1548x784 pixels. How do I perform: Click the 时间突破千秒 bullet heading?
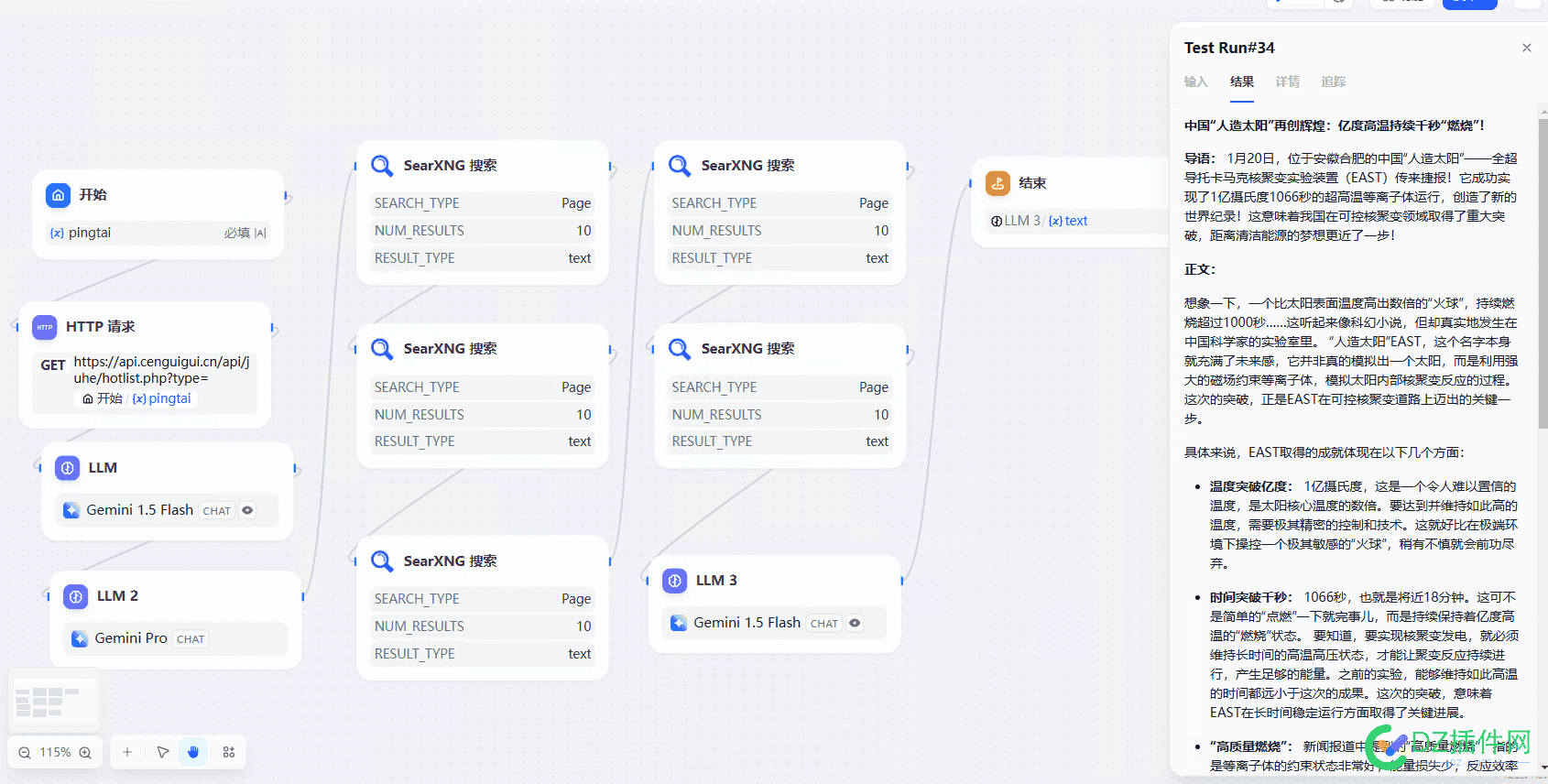point(1251,597)
